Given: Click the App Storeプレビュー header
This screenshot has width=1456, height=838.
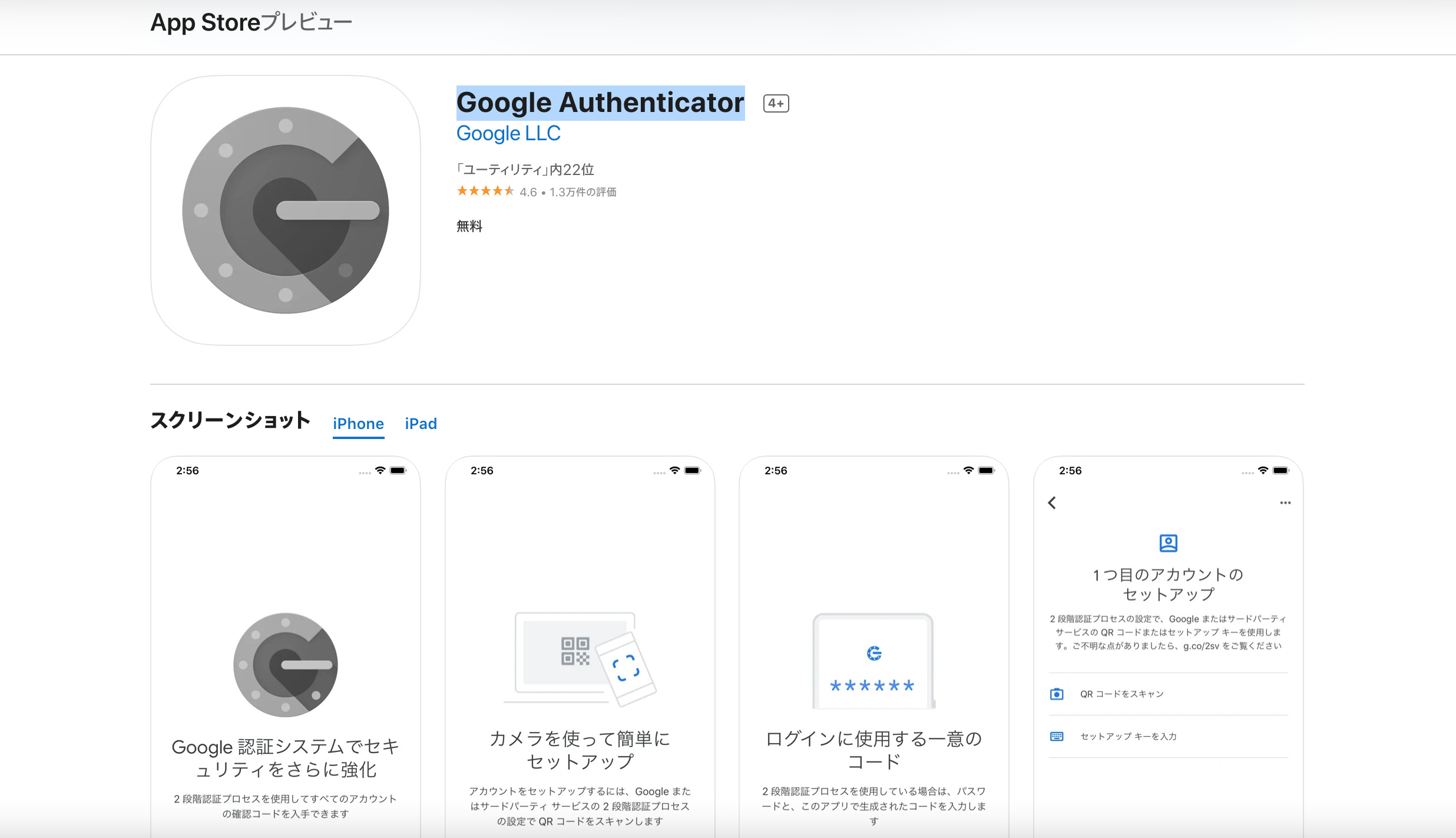Looking at the screenshot, I should pos(251,22).
